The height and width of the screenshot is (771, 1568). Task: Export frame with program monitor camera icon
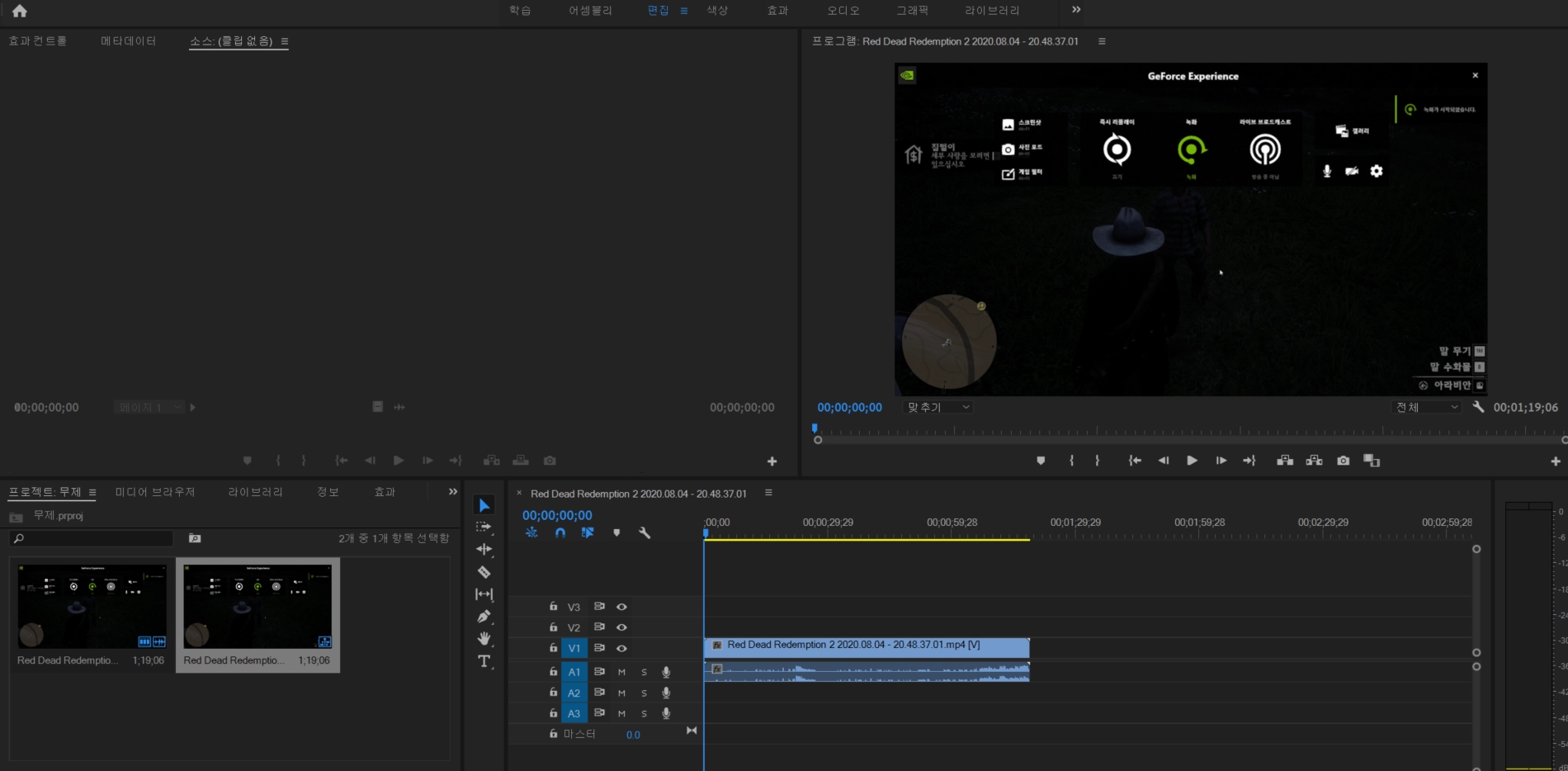1344,461
